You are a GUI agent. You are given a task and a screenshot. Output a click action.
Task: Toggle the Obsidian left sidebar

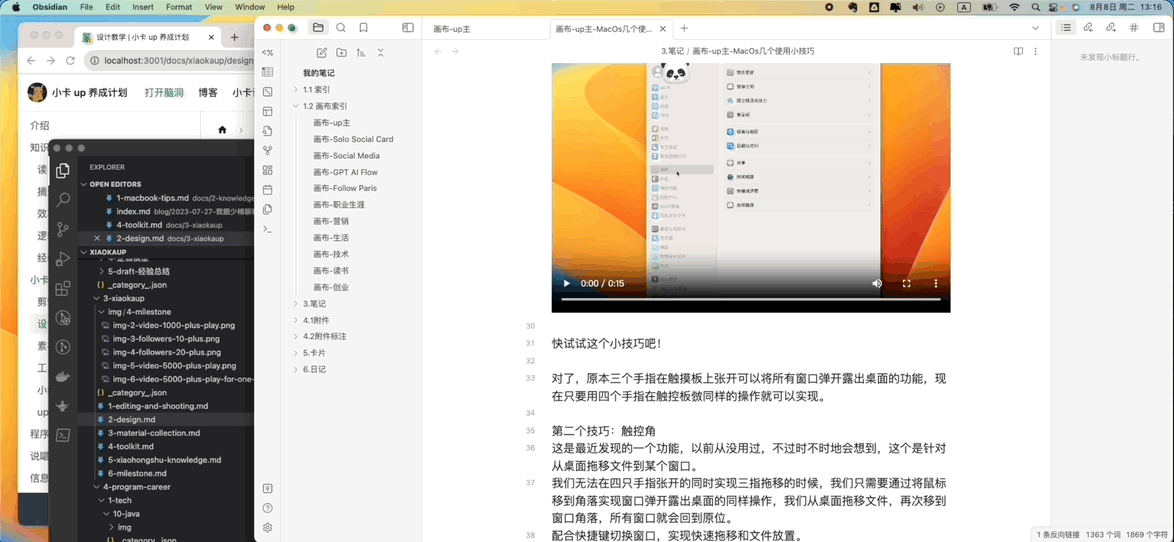(x=408, y=28)
